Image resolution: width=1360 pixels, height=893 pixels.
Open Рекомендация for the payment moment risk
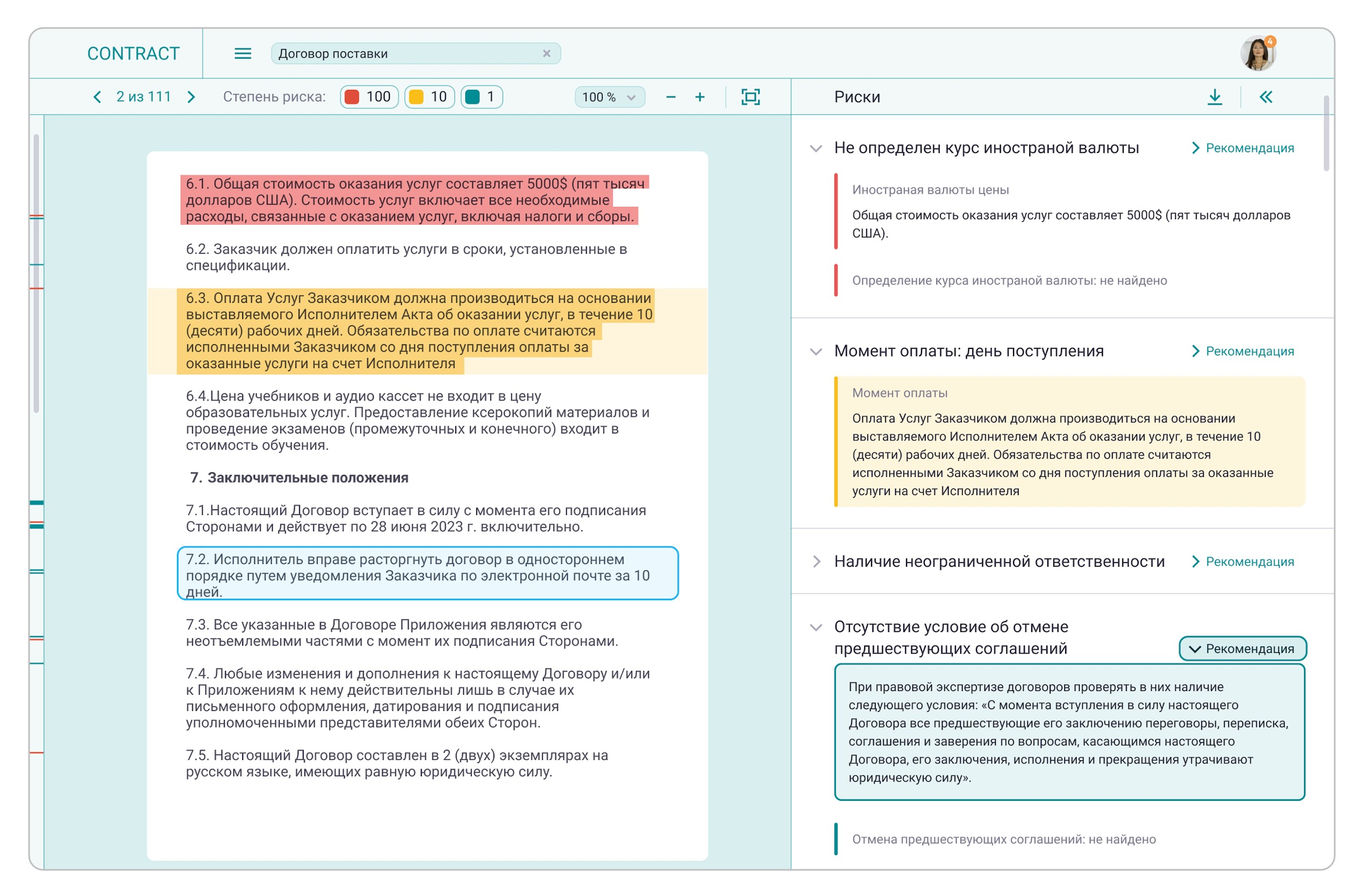[x=1243, y=351]
